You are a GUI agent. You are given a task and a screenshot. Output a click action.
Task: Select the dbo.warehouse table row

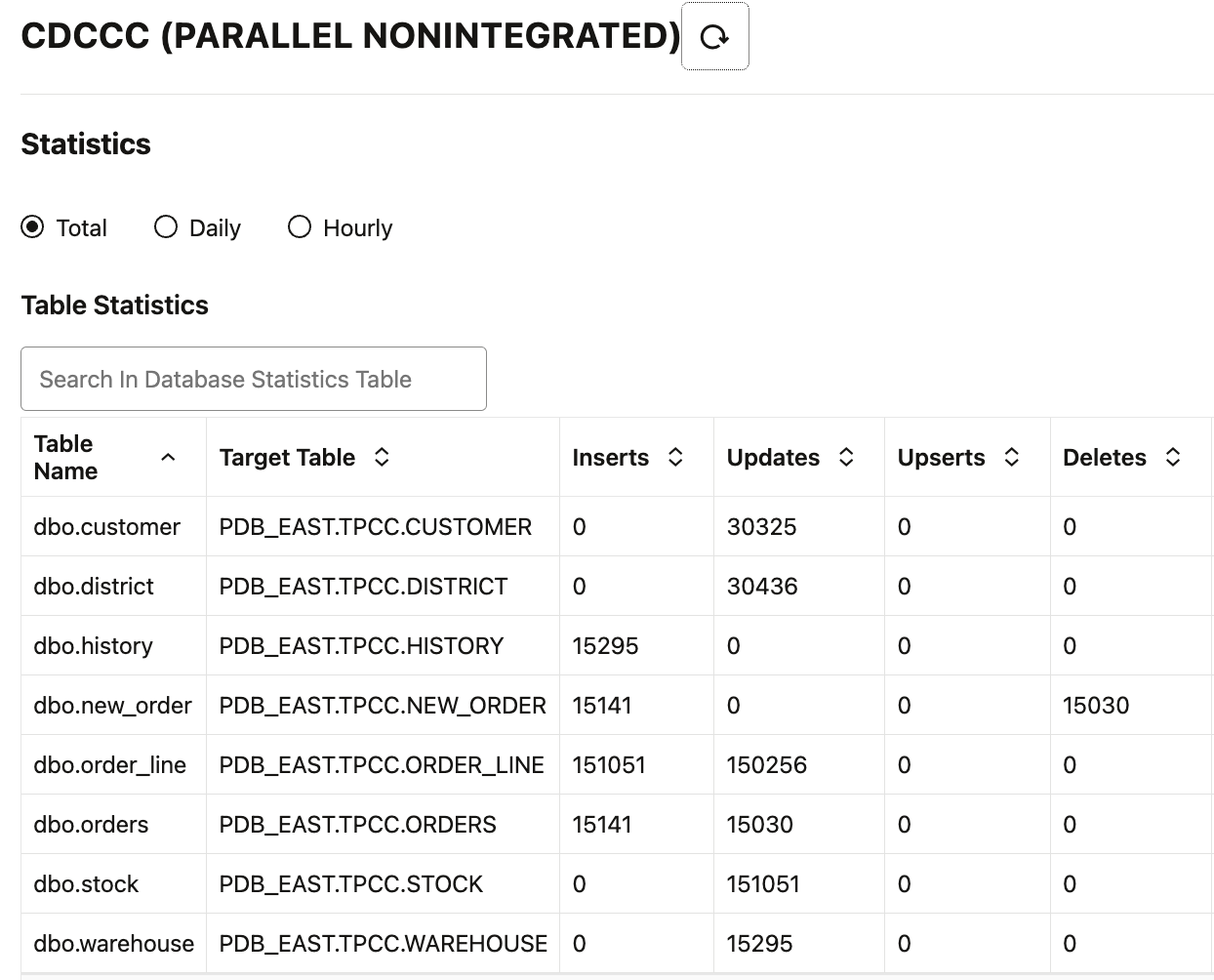point(113,943)
